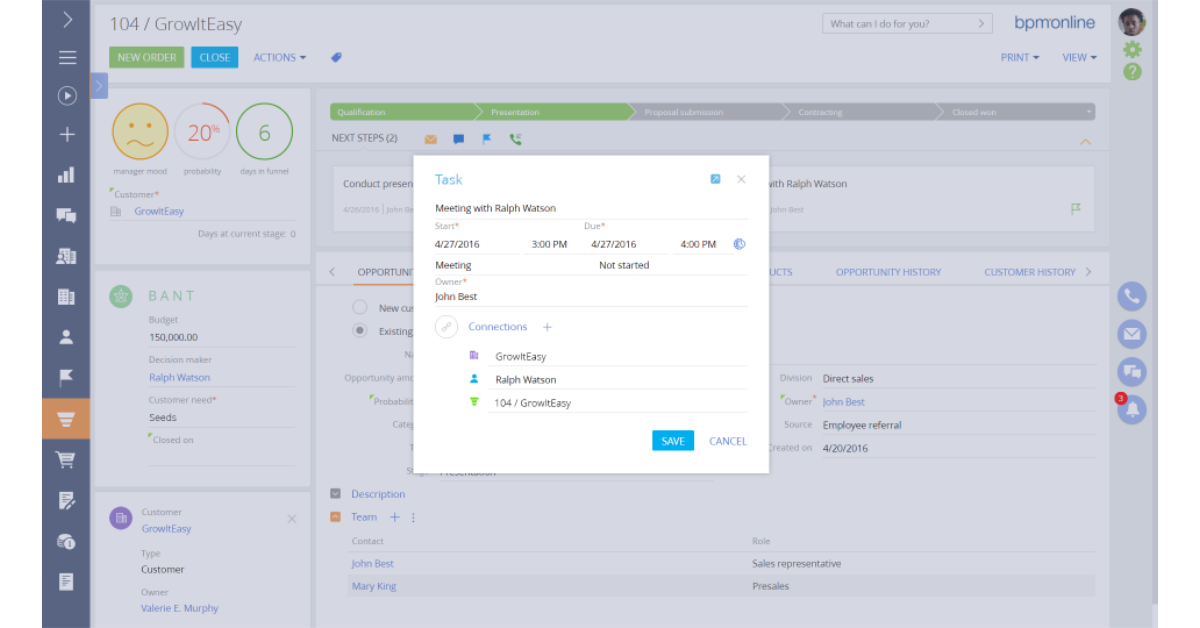Close the Task popup with X
This screenshot has height=628, width=1200.
coord(741,179)
